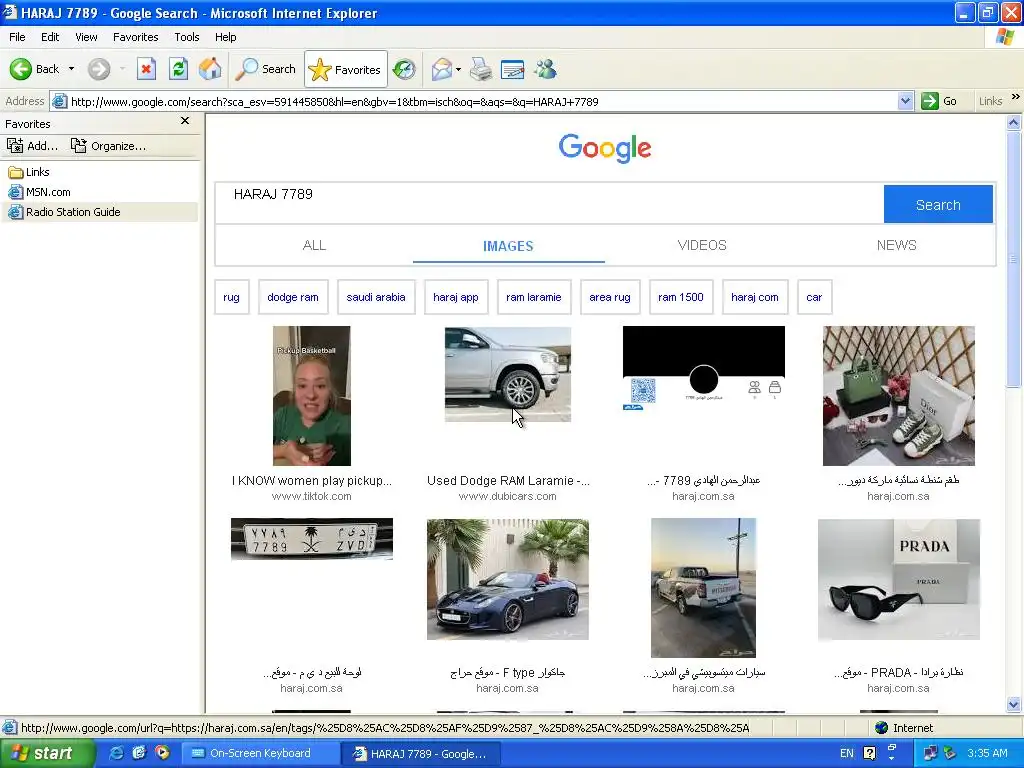Open the Dior bag and sneakers thumbnail
The height and width of the screenshot is (768, 1024).
[x=899, y=396]
